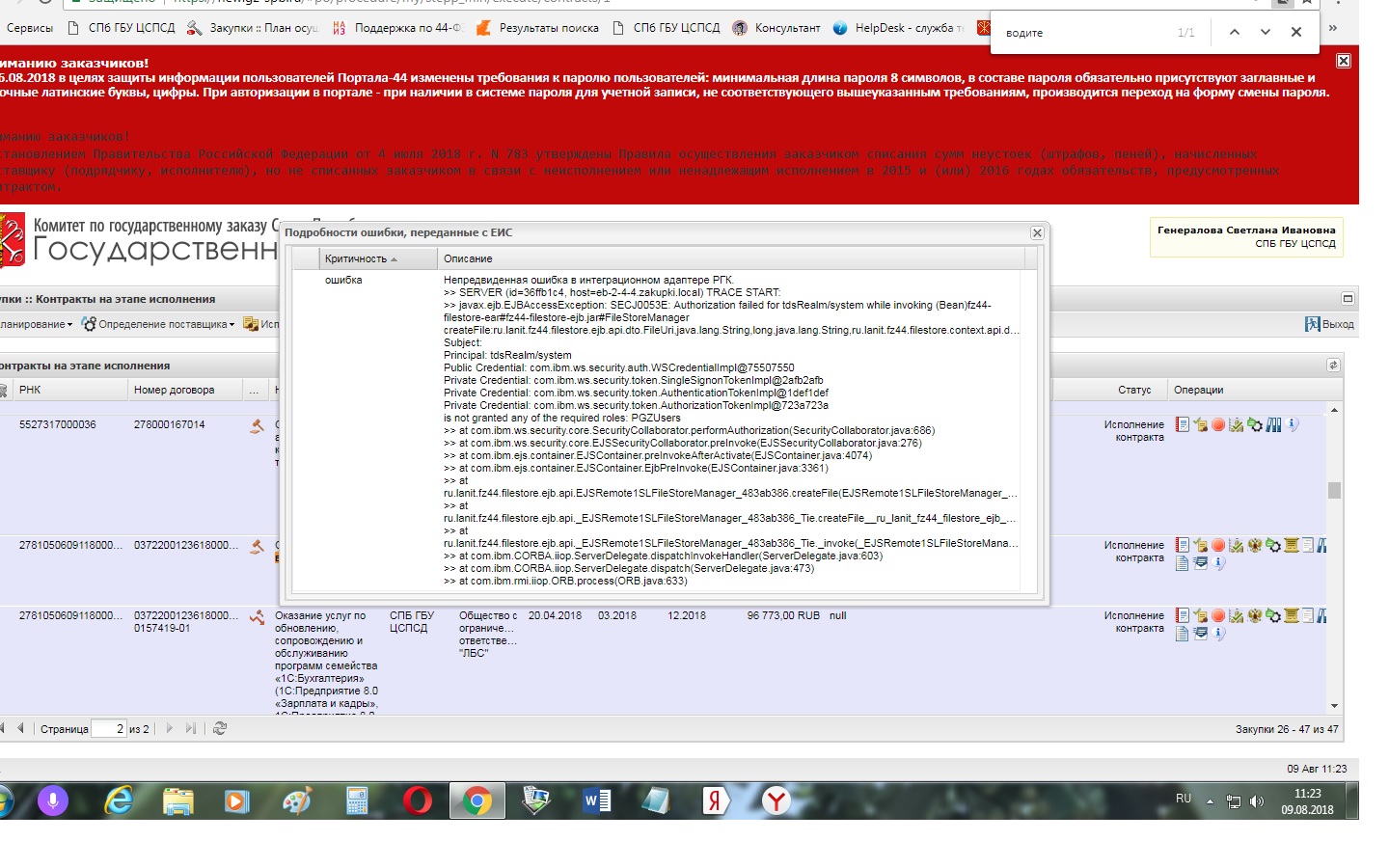Image resolution: width=1389 pixels, height=868 pixels.
Task: Collapse the contracts section panel icon
Action: click(1348, 298)
